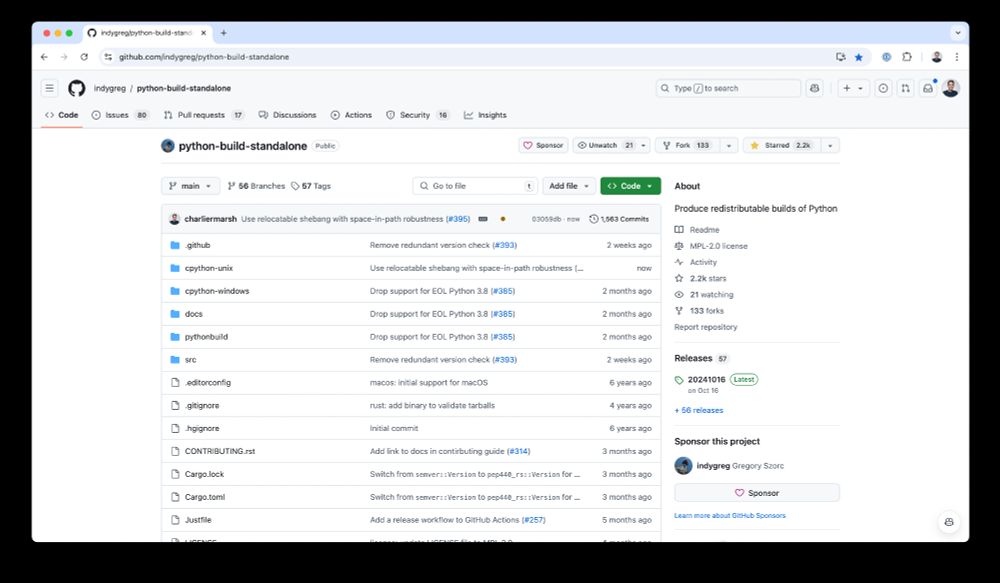Open the Add file dropdown
The width and height of the screenshot is (1000, 583).
coord(570,186)
